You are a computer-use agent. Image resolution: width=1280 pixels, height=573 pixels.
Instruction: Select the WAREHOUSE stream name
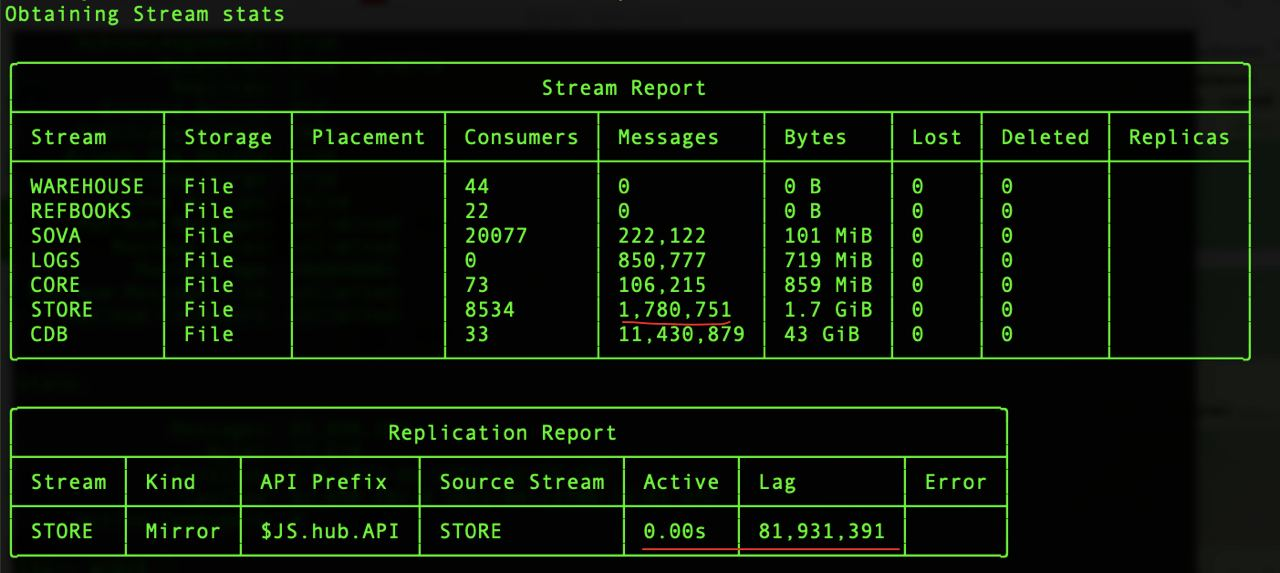[x=87, y=186]
